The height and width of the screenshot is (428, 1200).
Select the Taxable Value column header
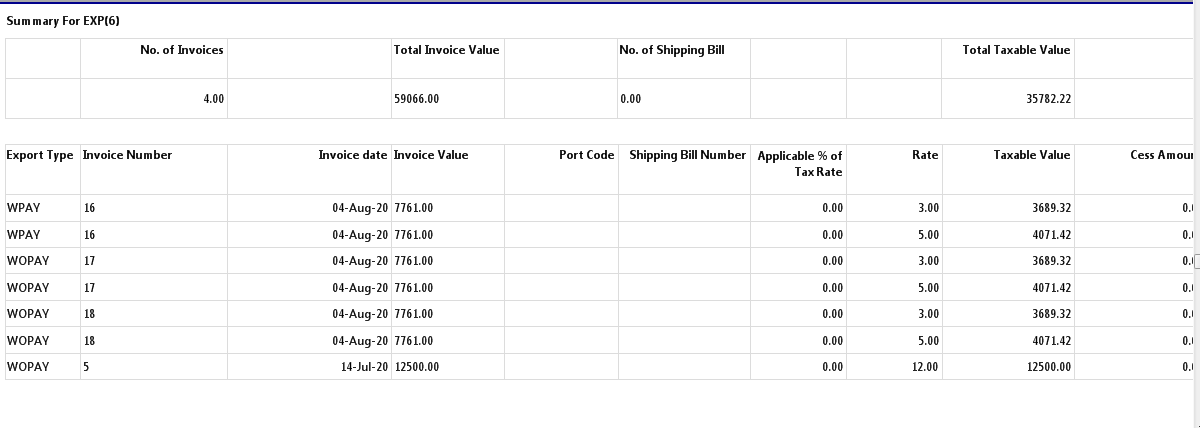click(1031, 155)
